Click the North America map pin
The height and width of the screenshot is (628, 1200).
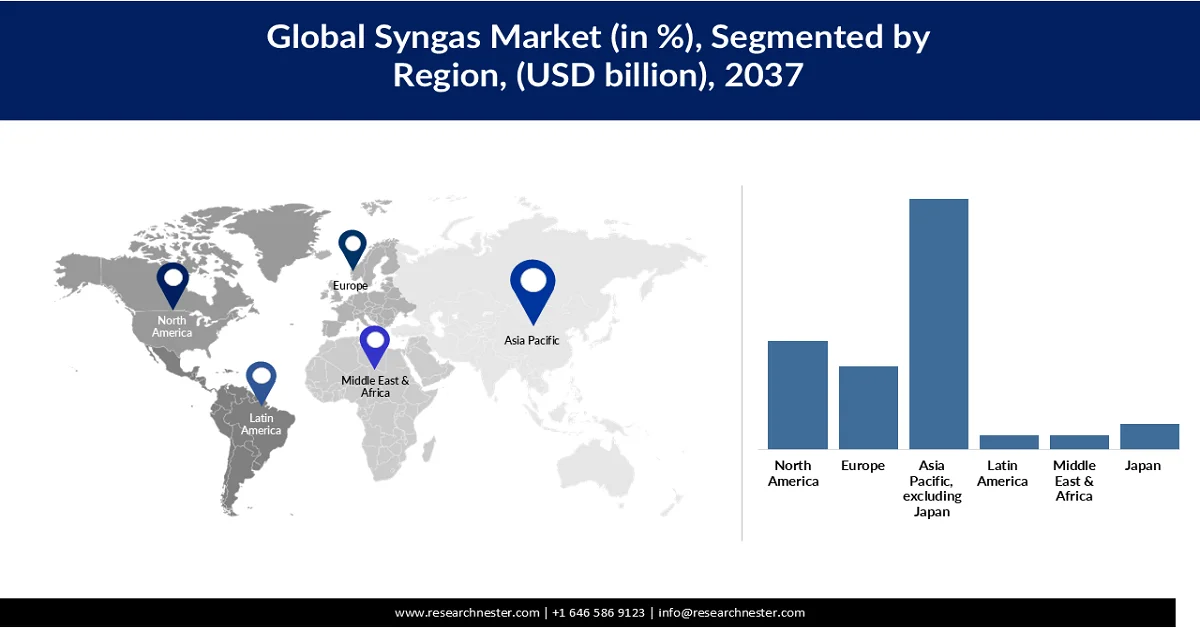(173, 285)
